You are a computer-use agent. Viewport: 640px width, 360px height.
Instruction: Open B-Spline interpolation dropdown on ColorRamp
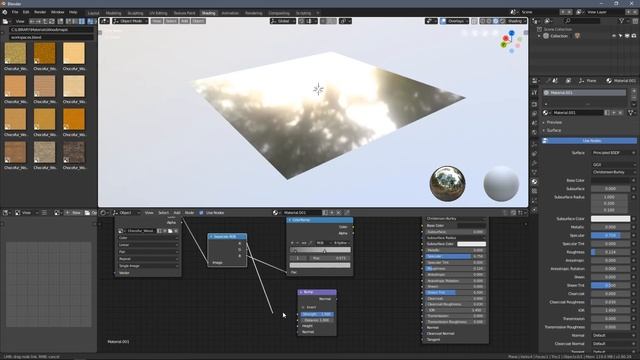(341, 243)
